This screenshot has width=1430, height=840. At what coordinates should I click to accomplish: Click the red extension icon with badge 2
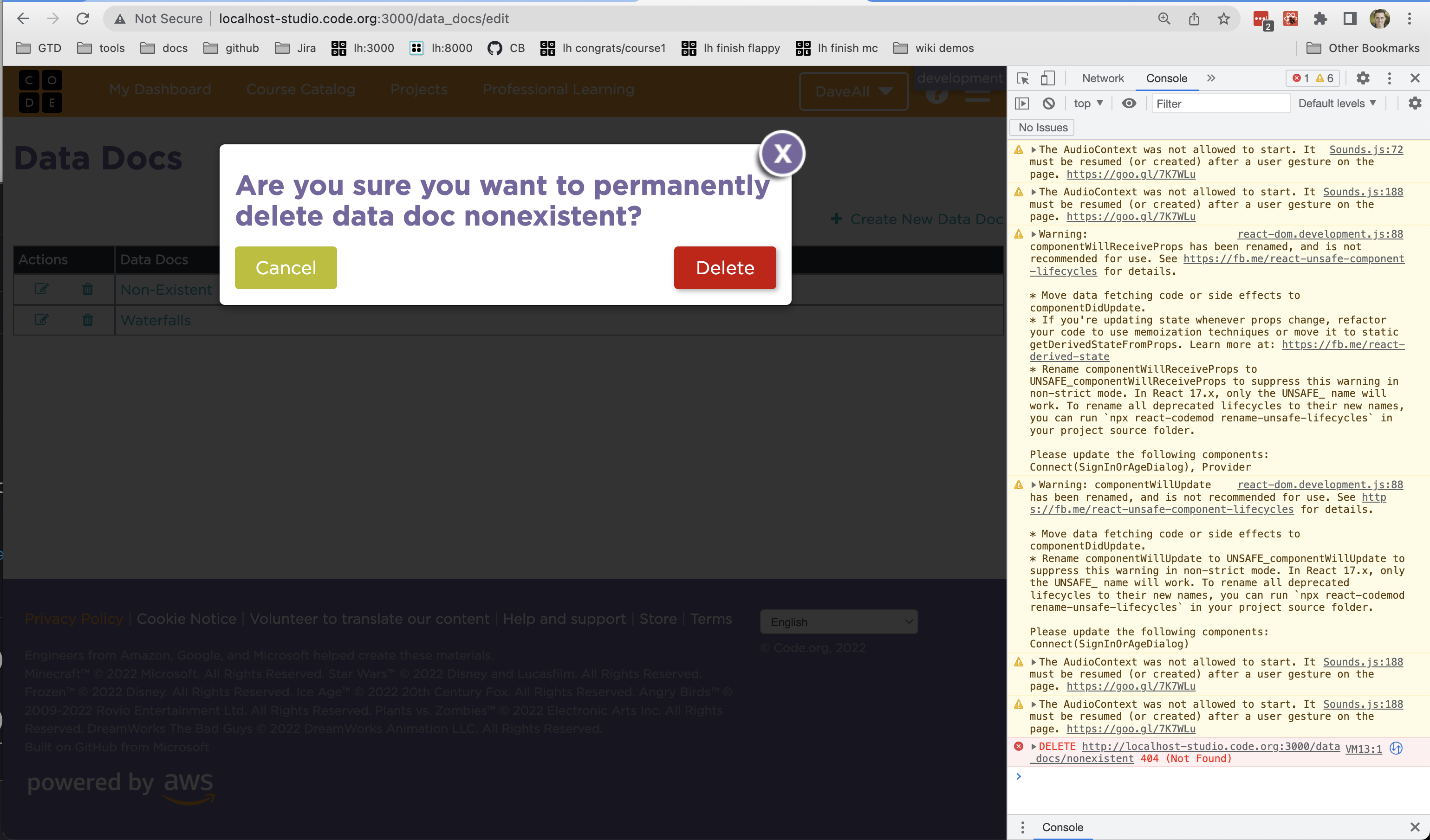[x=1262, y=20]
